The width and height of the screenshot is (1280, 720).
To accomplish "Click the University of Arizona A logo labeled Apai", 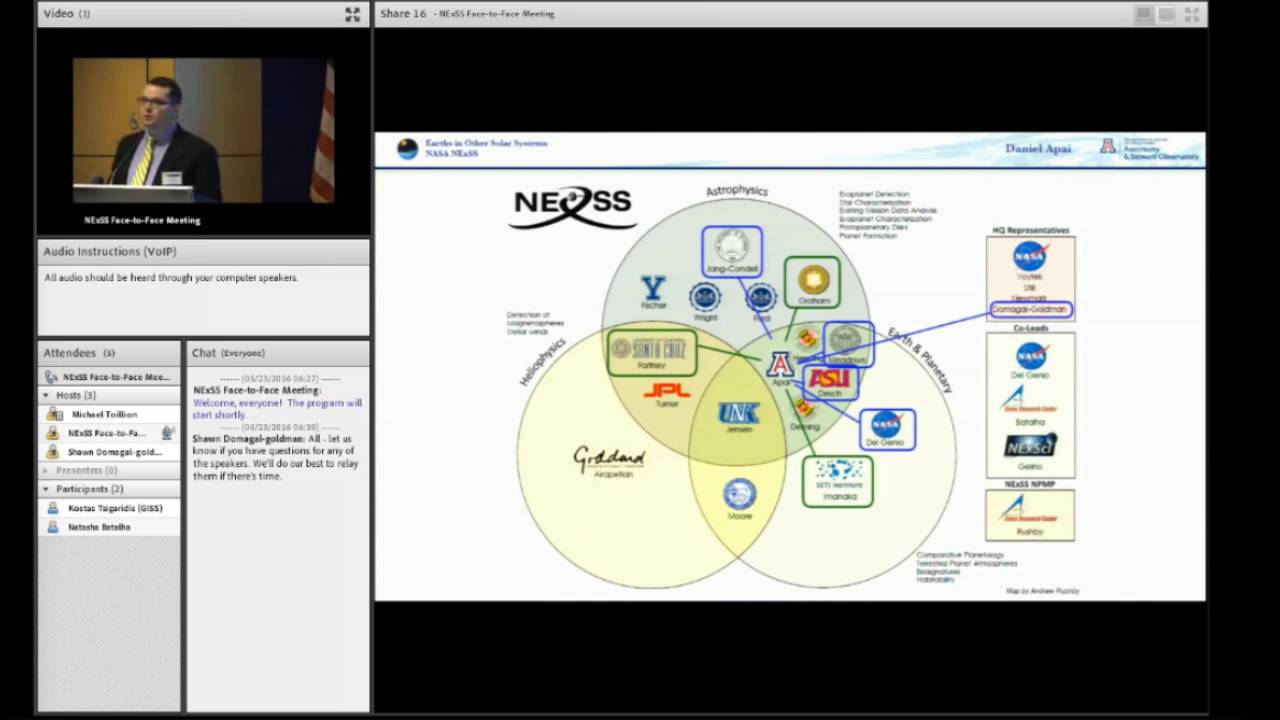I will (x=780, y=364).
